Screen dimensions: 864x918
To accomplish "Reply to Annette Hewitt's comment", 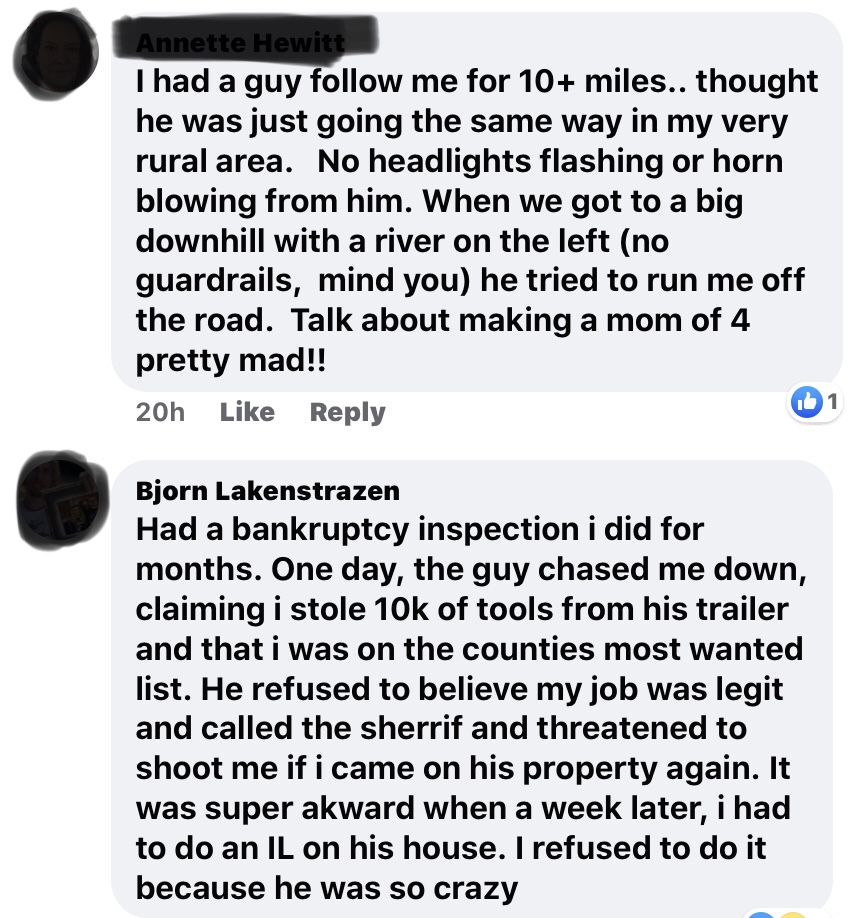I will click(x=347, y=412).
